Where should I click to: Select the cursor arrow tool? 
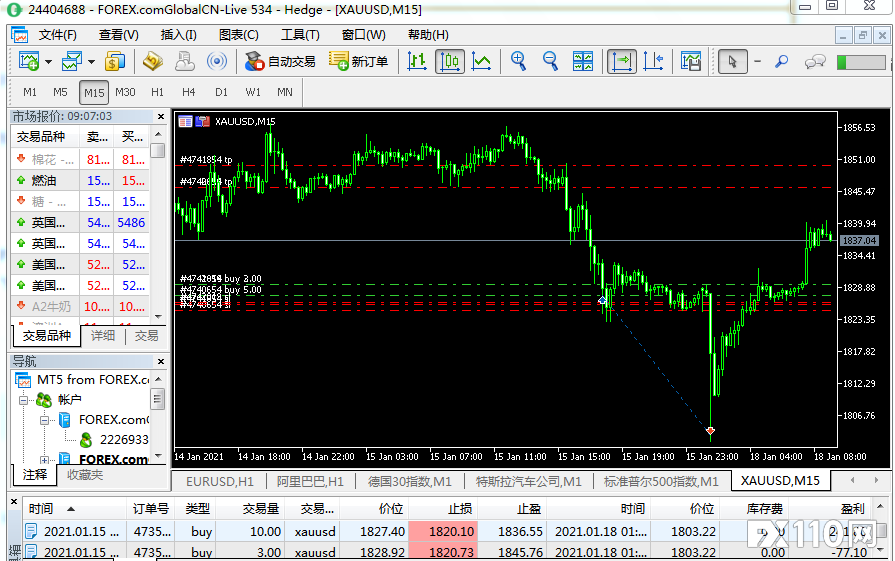[732, 61]
